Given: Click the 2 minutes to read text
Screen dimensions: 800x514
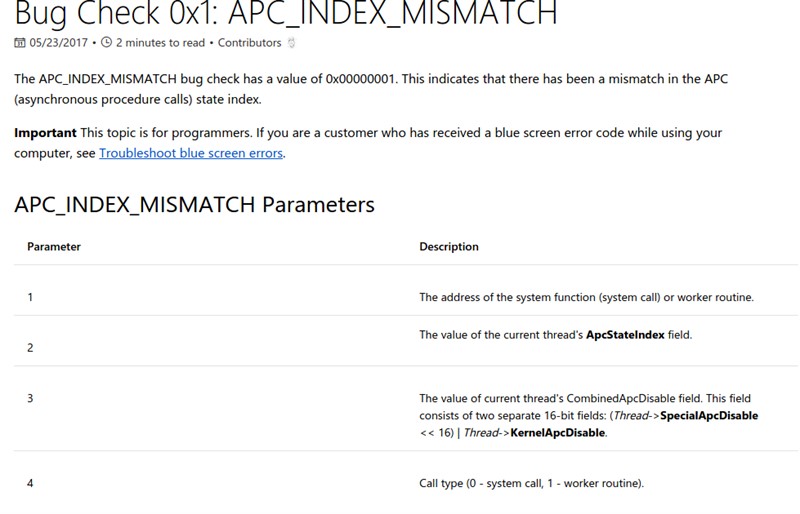Looking at the screenshot, I should pyautogui.click(x=160, y=43).
